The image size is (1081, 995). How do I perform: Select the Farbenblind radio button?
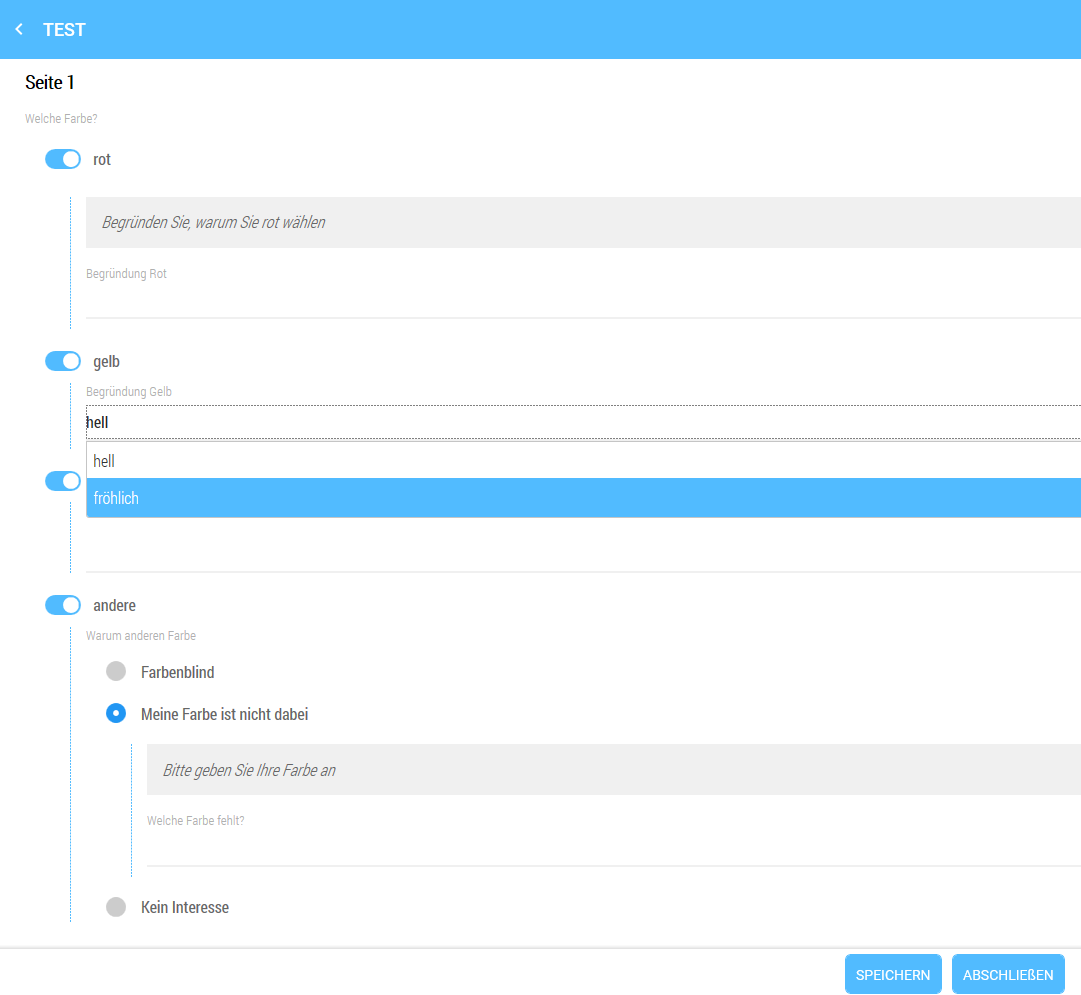[116, 672]
